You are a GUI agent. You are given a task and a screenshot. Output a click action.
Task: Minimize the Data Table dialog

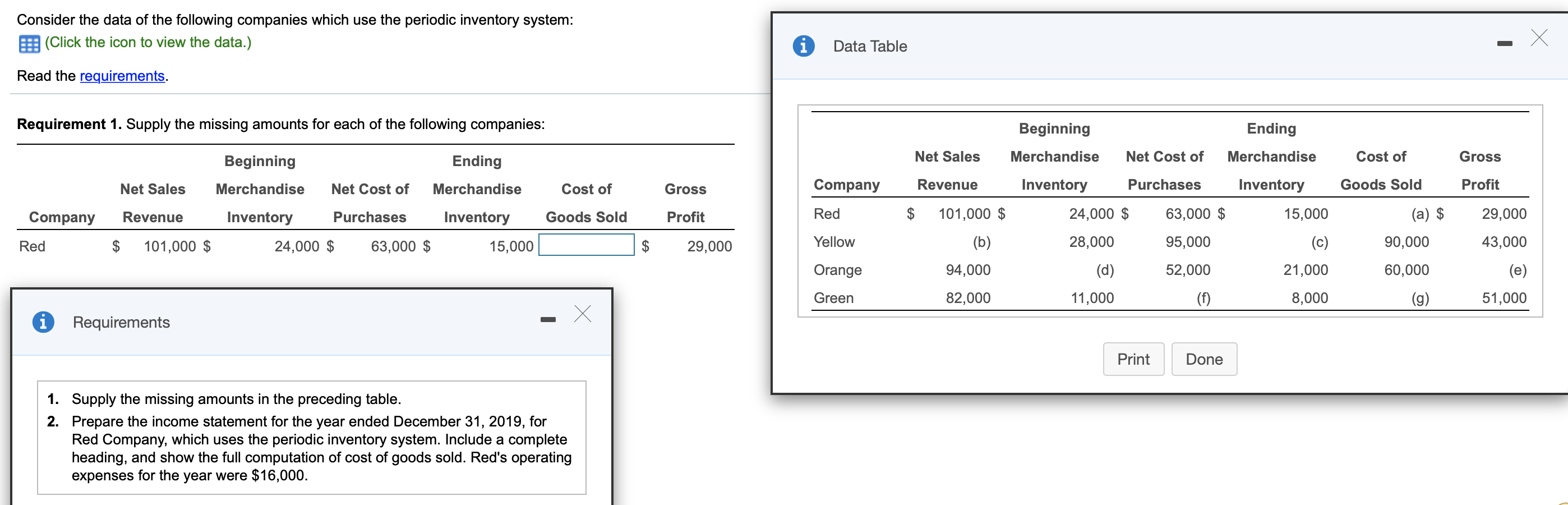[x=1505, y=43]
